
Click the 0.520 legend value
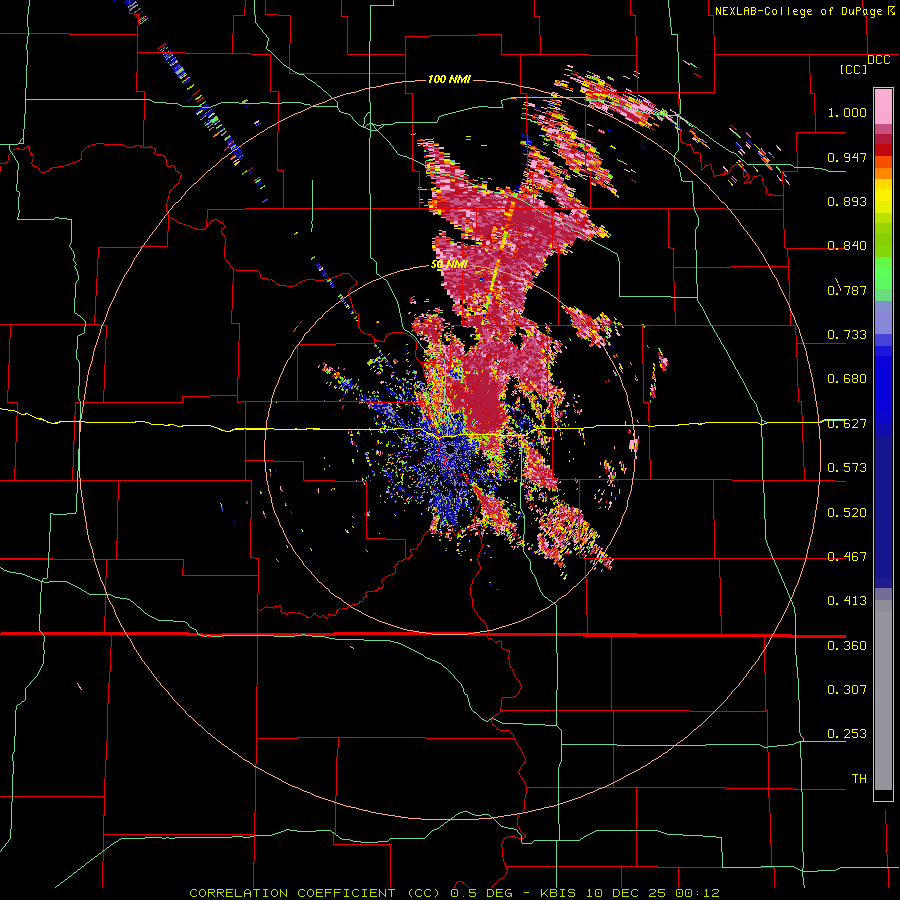(847, 513)
